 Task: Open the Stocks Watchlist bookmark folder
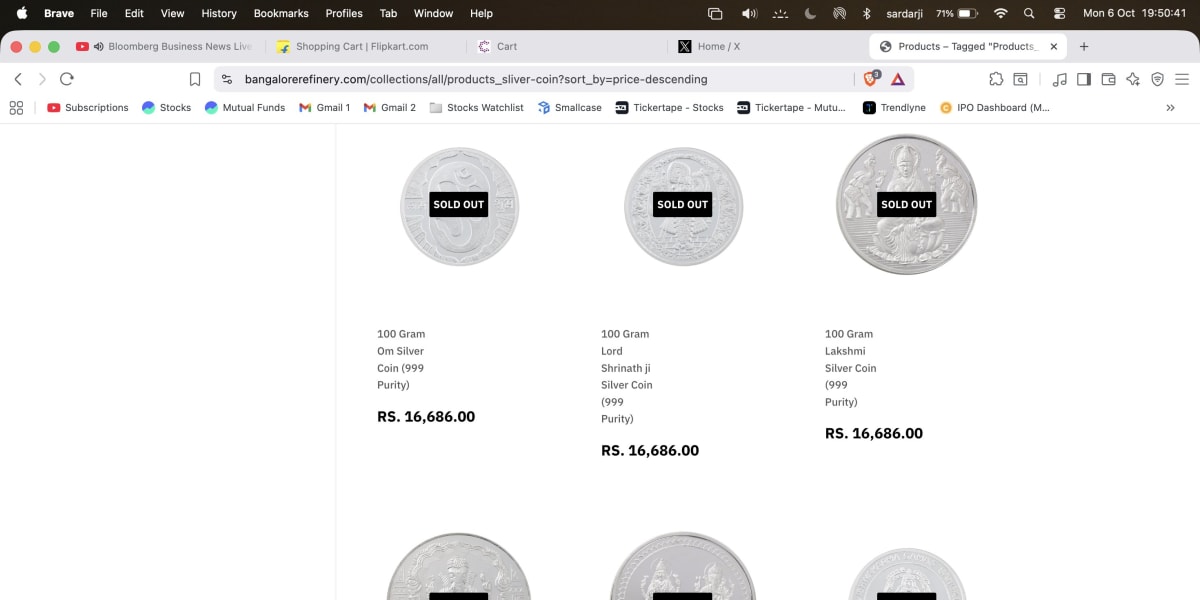click(x=476, y=107)
